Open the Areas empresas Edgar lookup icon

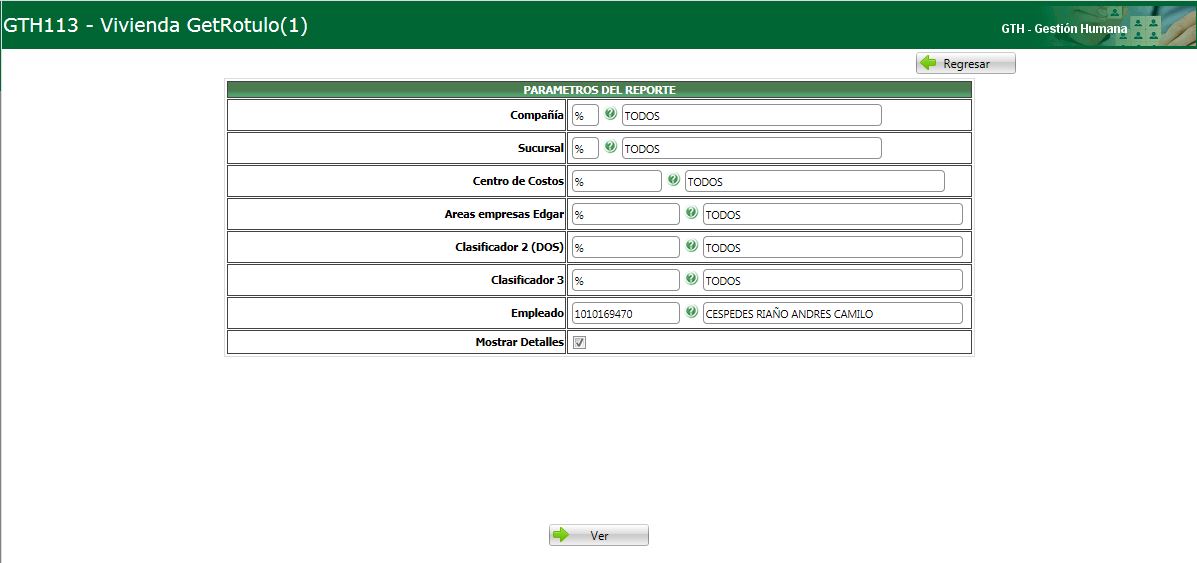coord(691,213)
